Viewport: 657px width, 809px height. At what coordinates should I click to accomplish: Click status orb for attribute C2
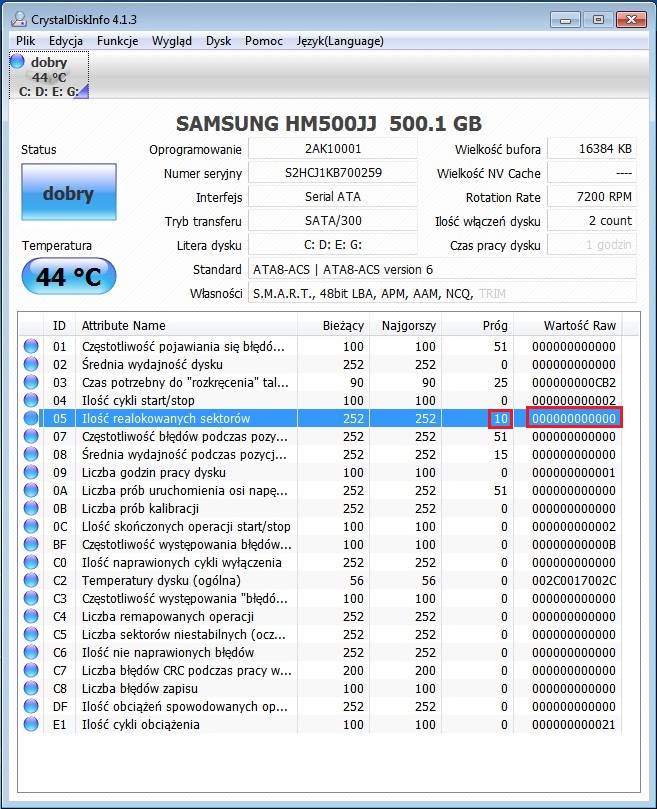tap(31, 580)
